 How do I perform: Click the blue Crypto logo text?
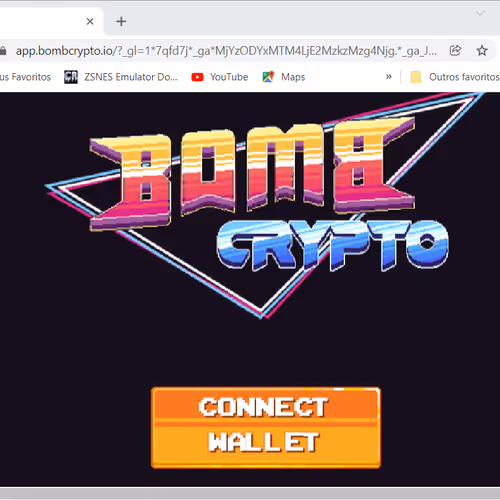tap(333, 245)
